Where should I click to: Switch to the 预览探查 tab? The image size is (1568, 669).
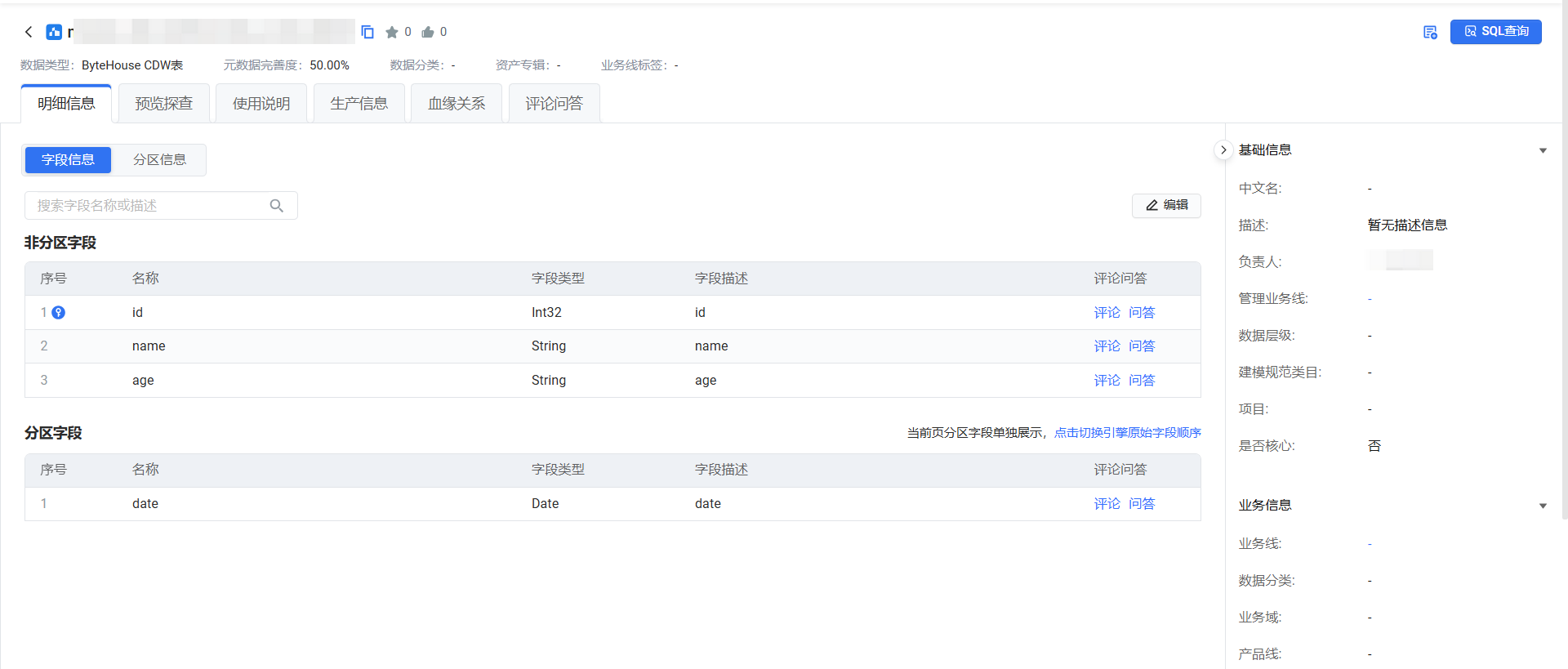tap(163, 104)
